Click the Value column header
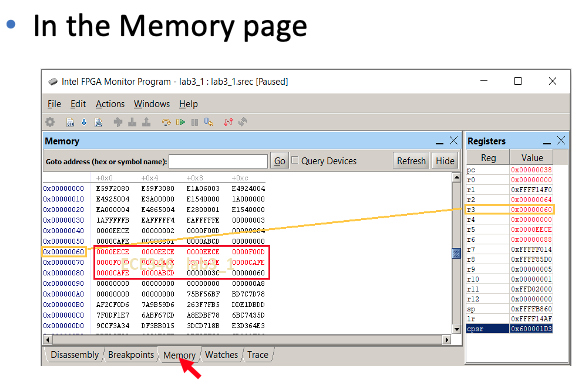Viewport: 579px width, 380px height. 532,158
